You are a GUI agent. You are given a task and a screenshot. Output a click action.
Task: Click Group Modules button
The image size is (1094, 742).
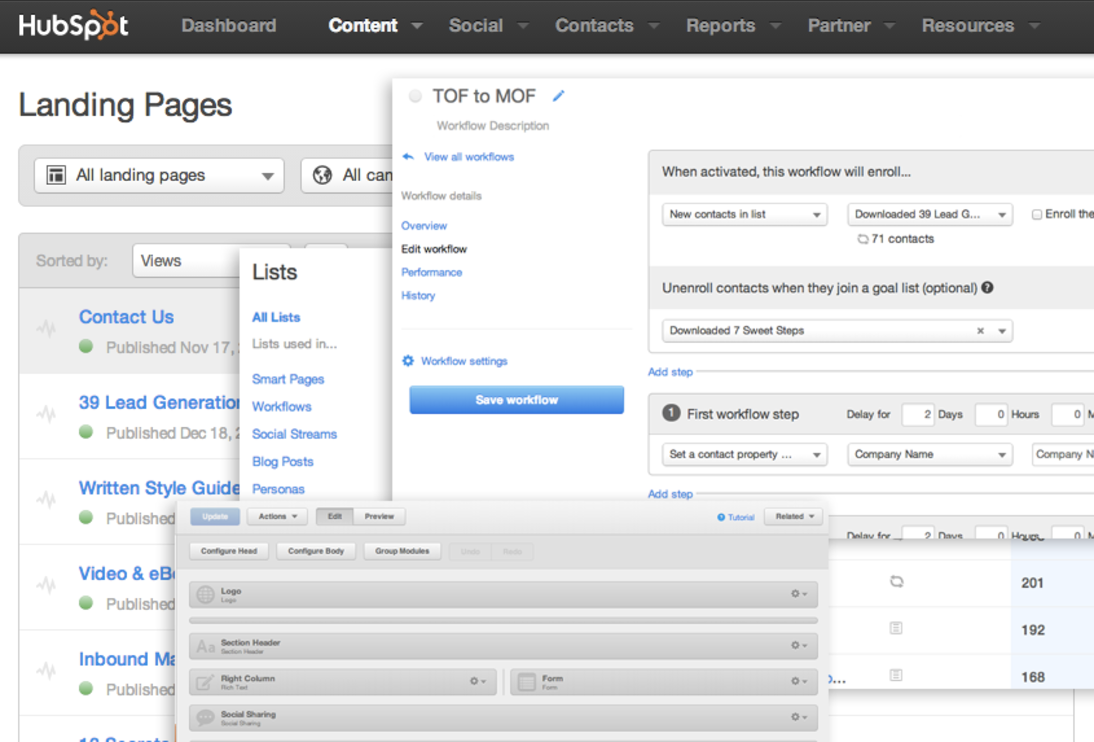point(402,551)
